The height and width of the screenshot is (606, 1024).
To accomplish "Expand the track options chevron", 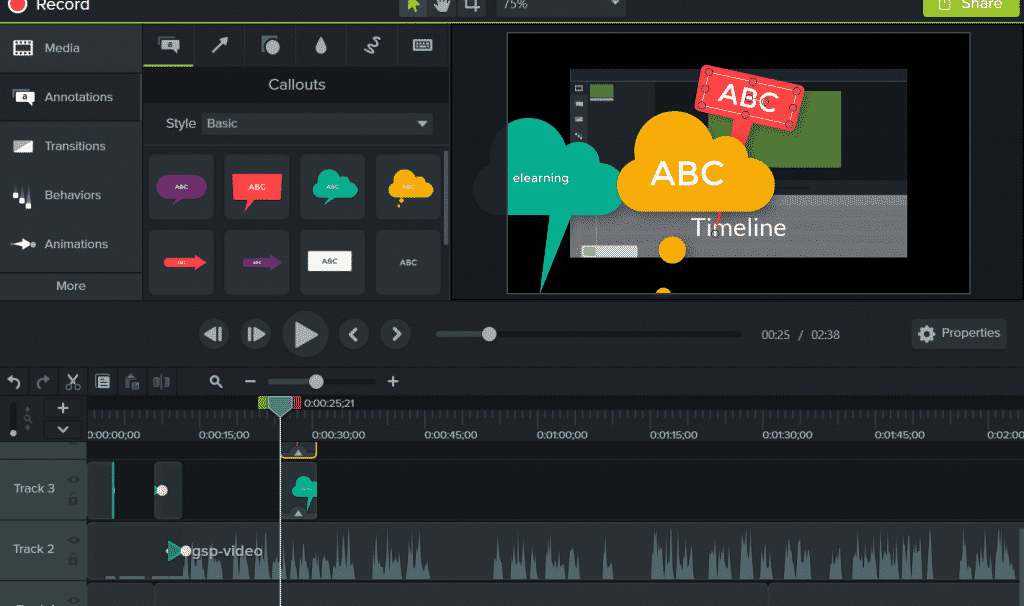I will click(63, 430).
